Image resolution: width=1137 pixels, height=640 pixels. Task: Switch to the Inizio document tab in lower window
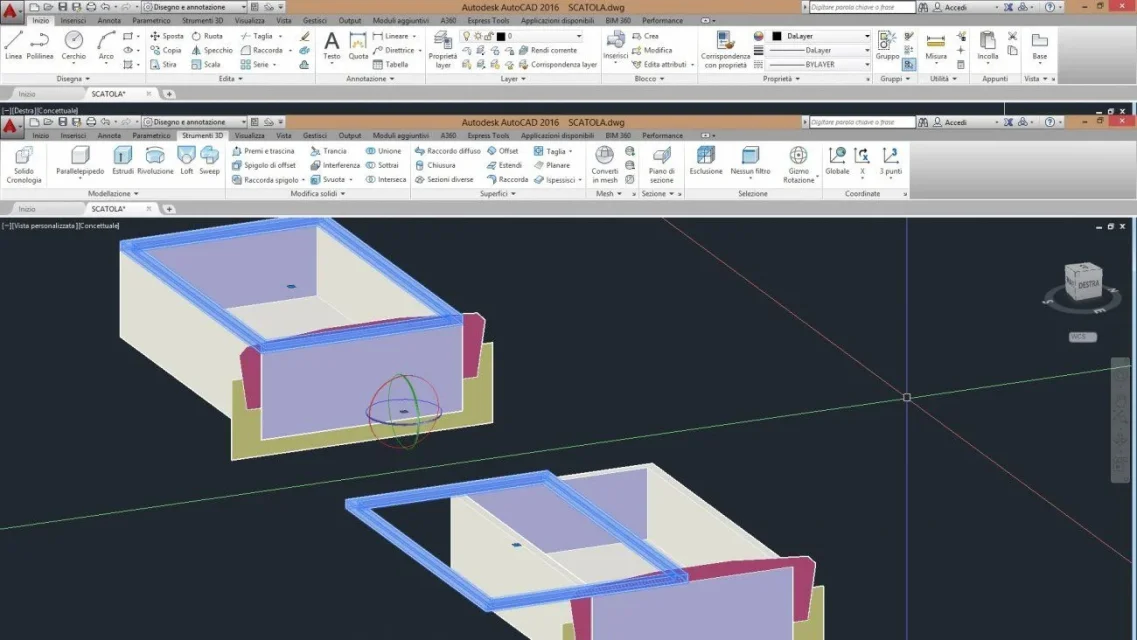tap(27, 209)
